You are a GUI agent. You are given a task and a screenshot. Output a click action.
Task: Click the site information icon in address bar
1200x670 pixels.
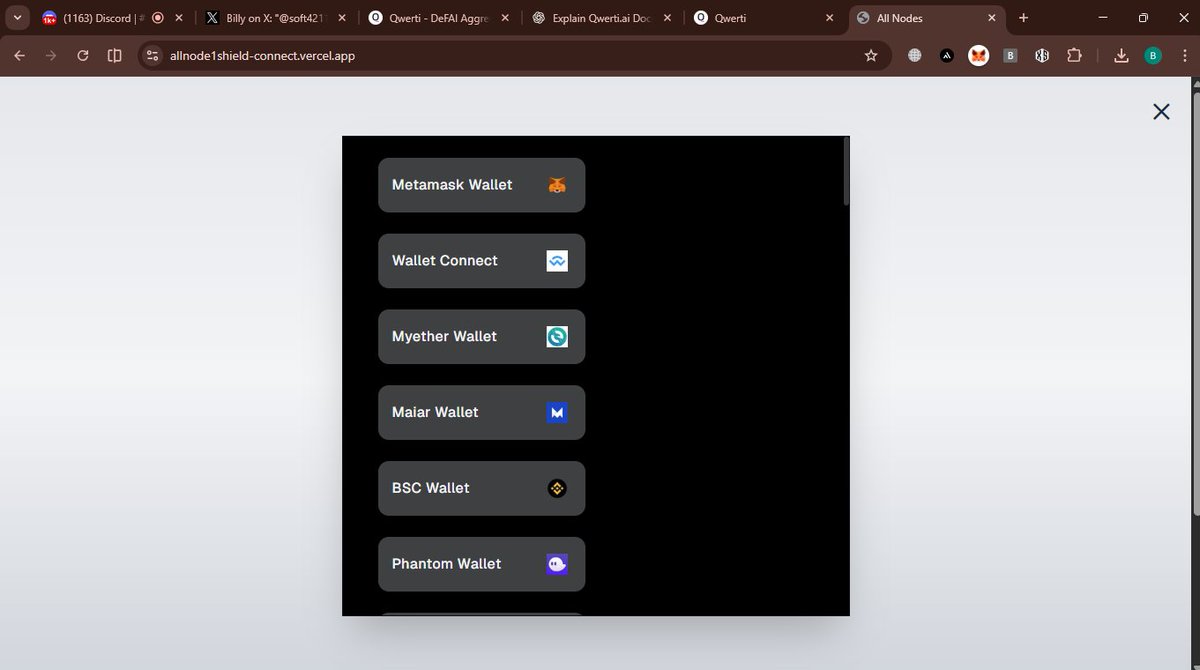click(x=152, y=56)
